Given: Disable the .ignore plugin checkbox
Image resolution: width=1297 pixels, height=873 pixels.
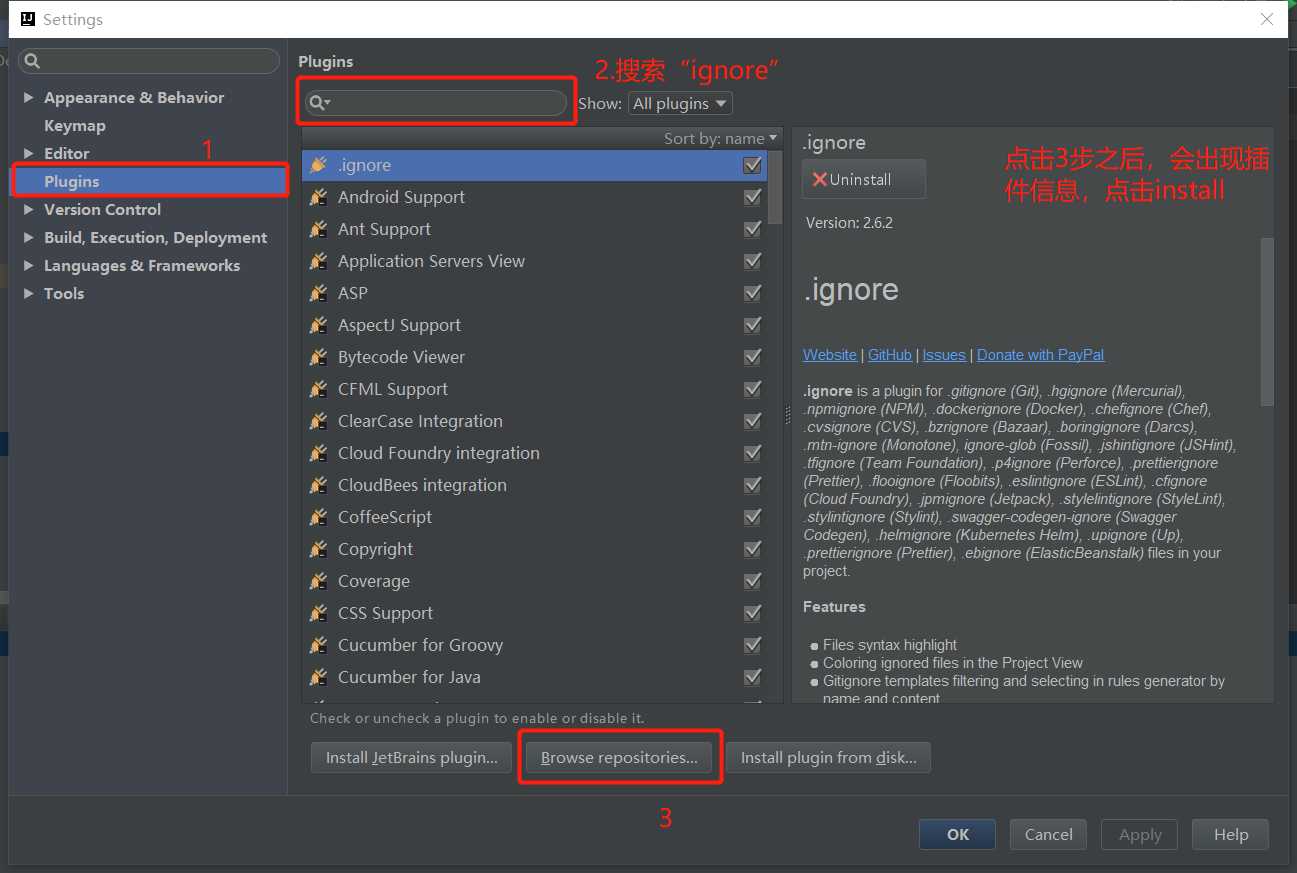Looking at the screenshot, I should point(752,165).
